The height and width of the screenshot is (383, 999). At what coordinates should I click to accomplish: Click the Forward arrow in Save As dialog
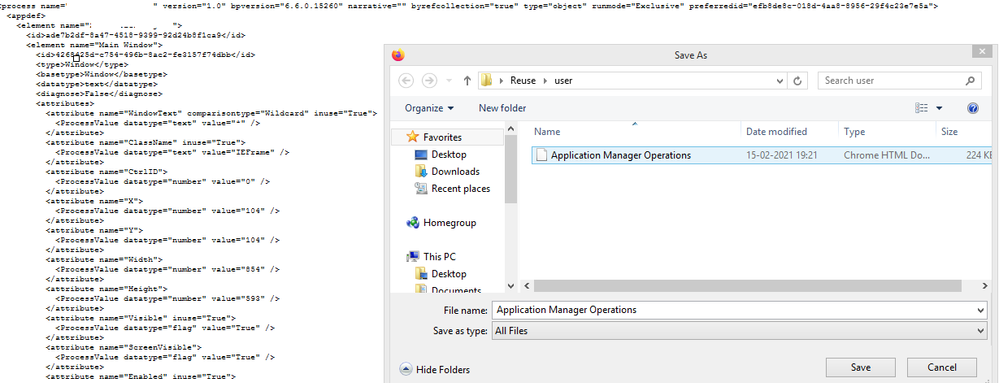pos(429,81)
